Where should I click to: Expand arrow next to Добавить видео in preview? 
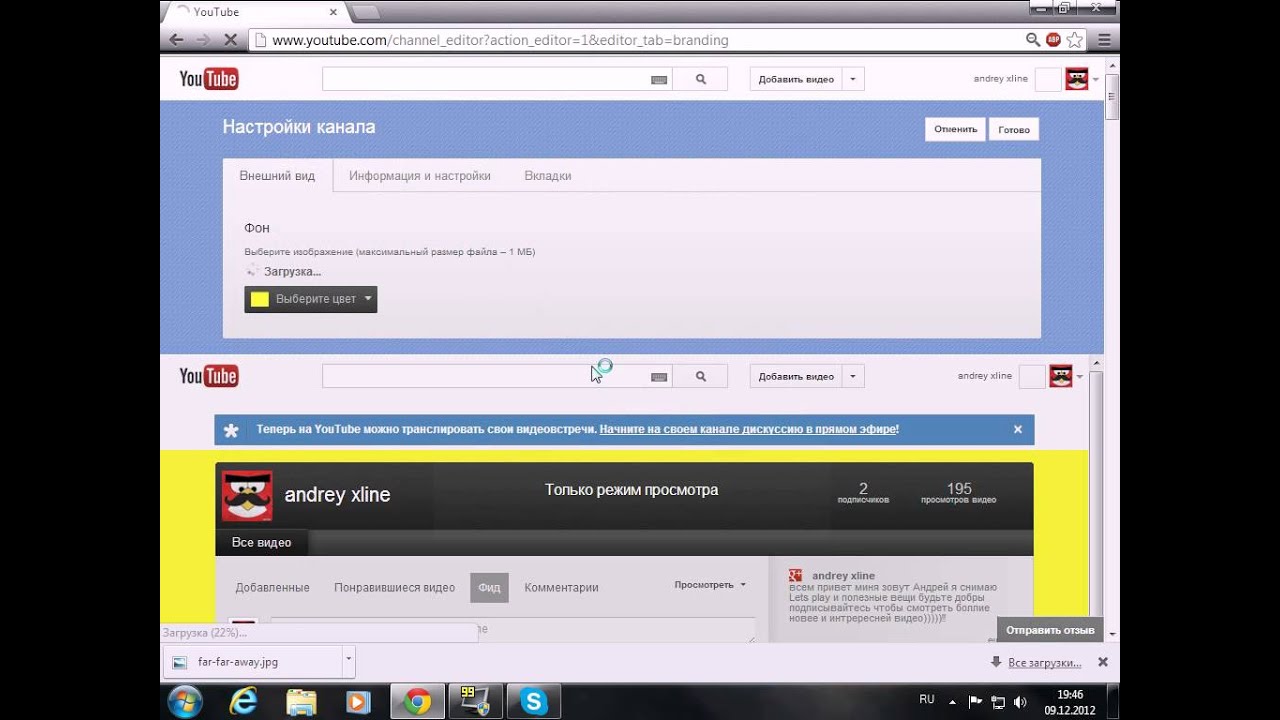coord(853,376)
